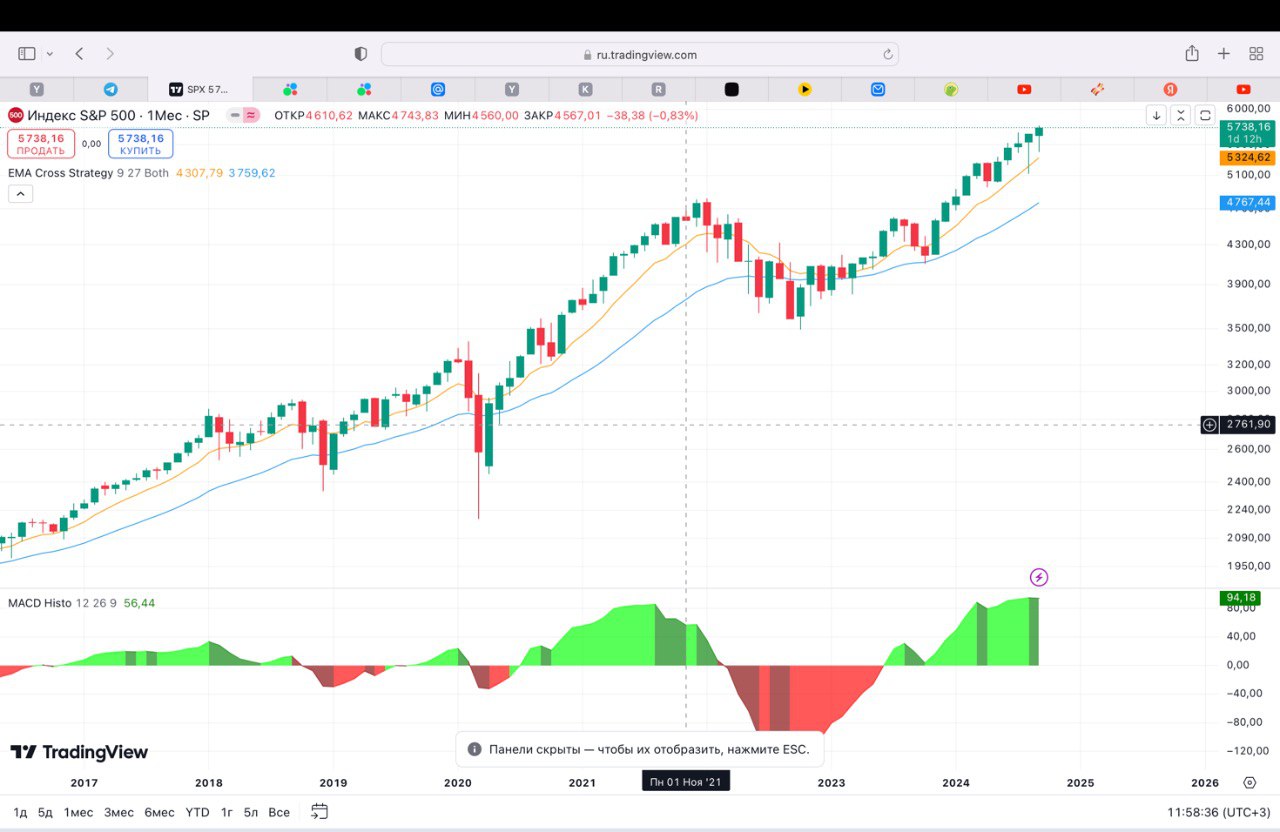This screenshot has height=832, width=1280.
Task: Switch to the yellow play-icon tab
Action: (805, 89)
